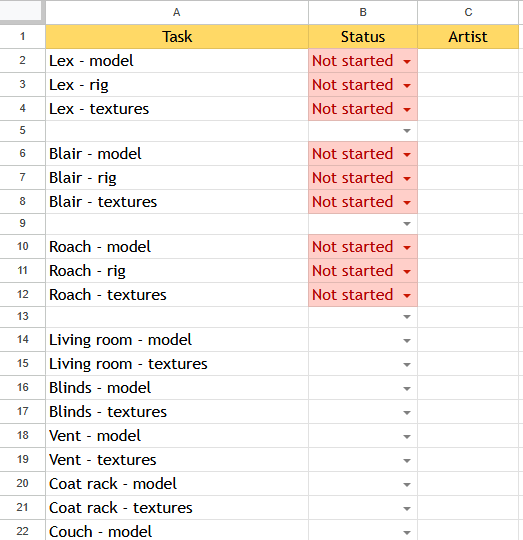Select the Roach - model task cell
The height and width of the screenshot is (540, 523).
[x=177, y=247]
